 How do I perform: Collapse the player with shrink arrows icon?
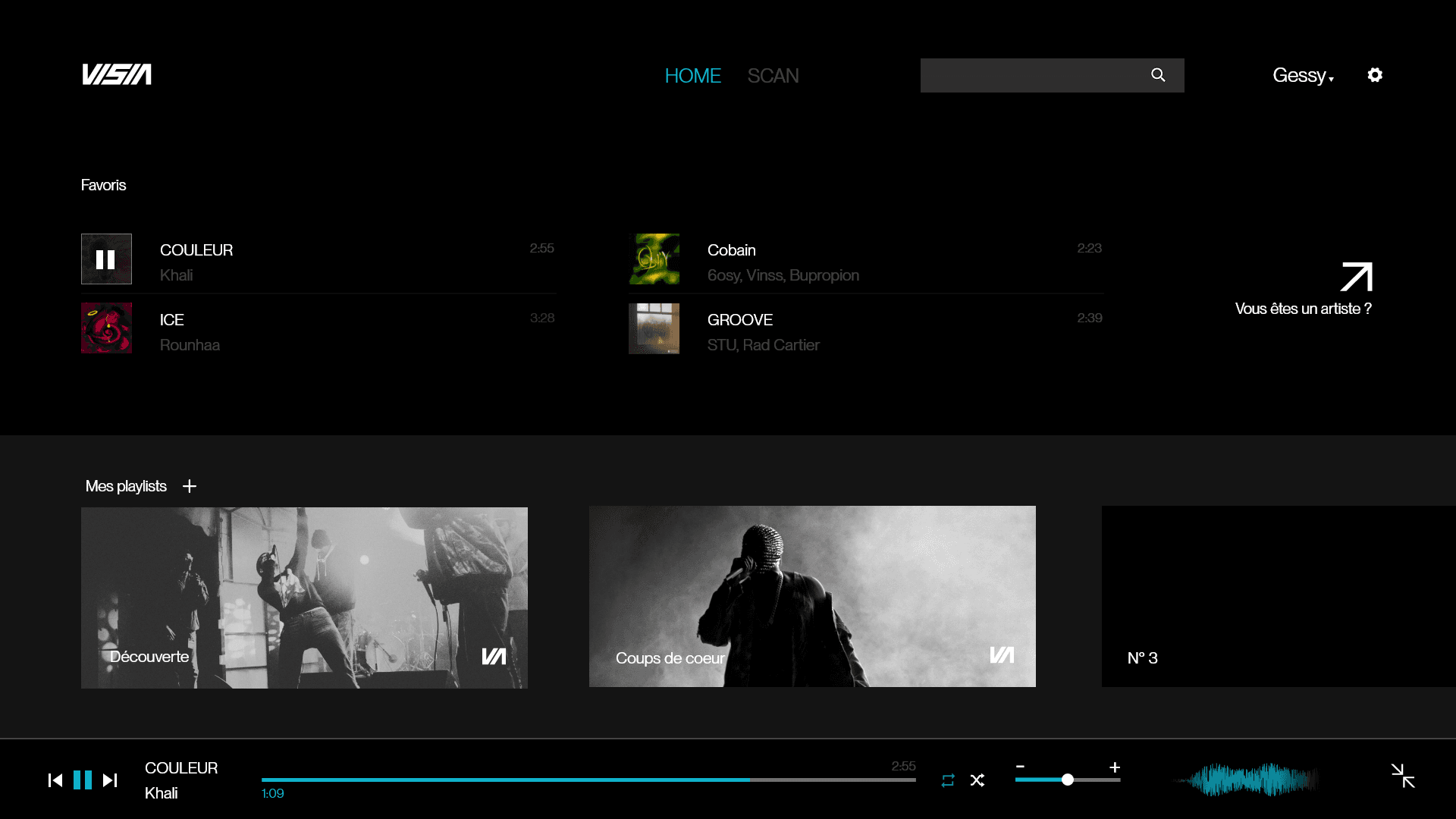point(1403,776)
